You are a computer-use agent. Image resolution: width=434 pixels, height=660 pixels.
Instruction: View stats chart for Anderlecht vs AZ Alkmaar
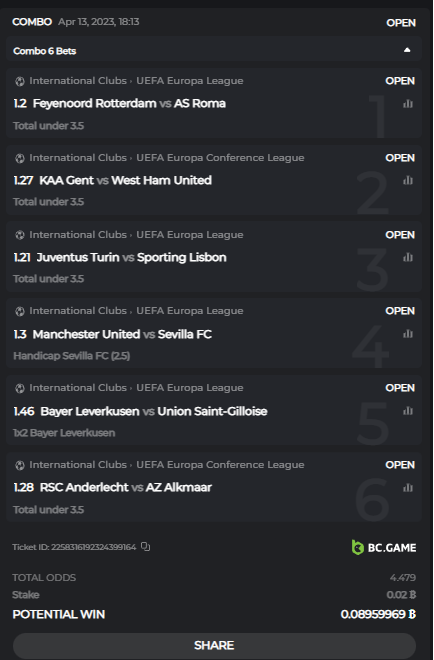tap(407, 488)
